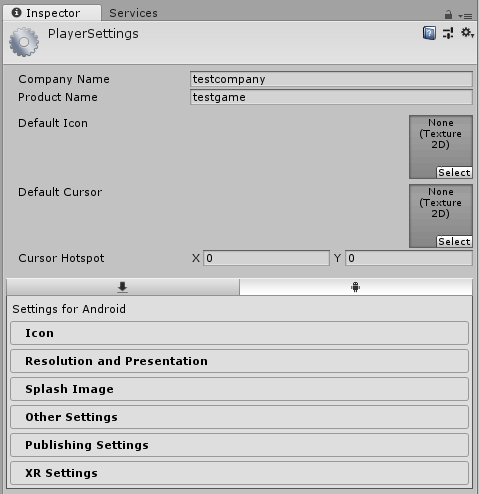This screenshot has height=494, width=479.
Task: Open the gear settings dropdown icon
Action: coord(467,33)
